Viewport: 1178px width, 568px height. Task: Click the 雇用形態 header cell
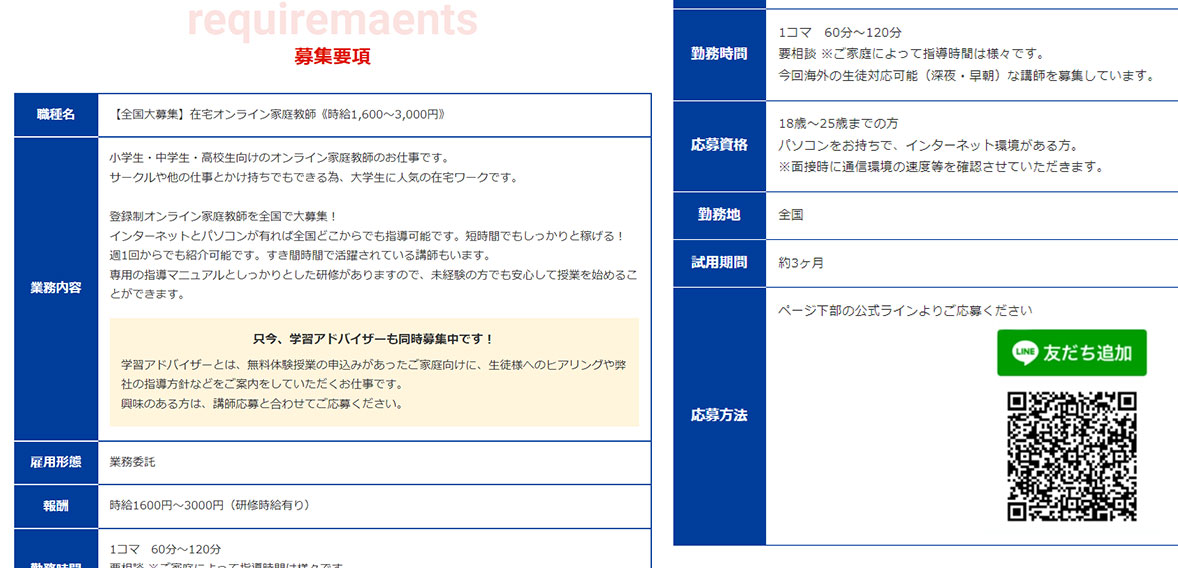click(56, 462)
